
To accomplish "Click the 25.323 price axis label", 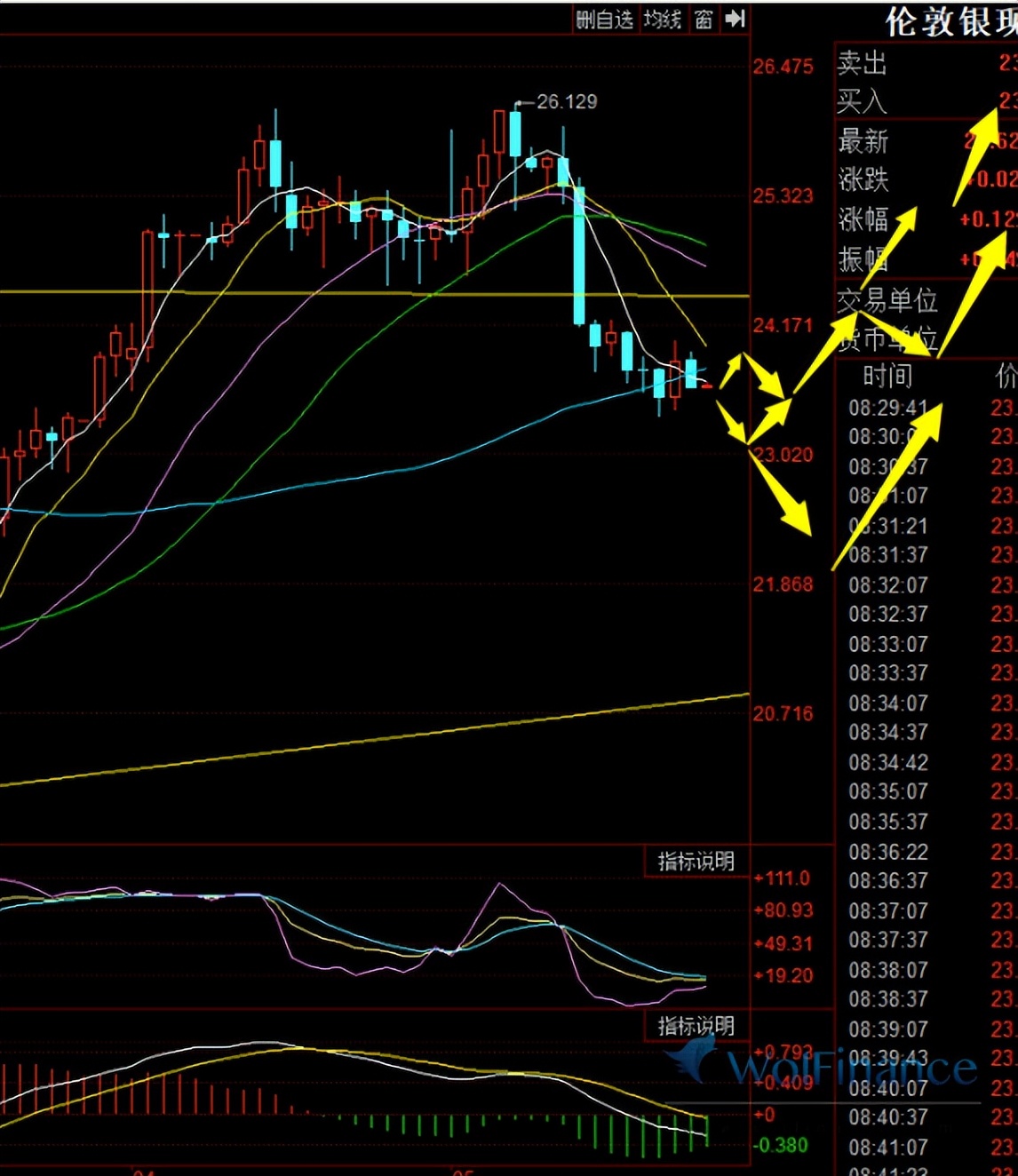I will click(783, 196).
